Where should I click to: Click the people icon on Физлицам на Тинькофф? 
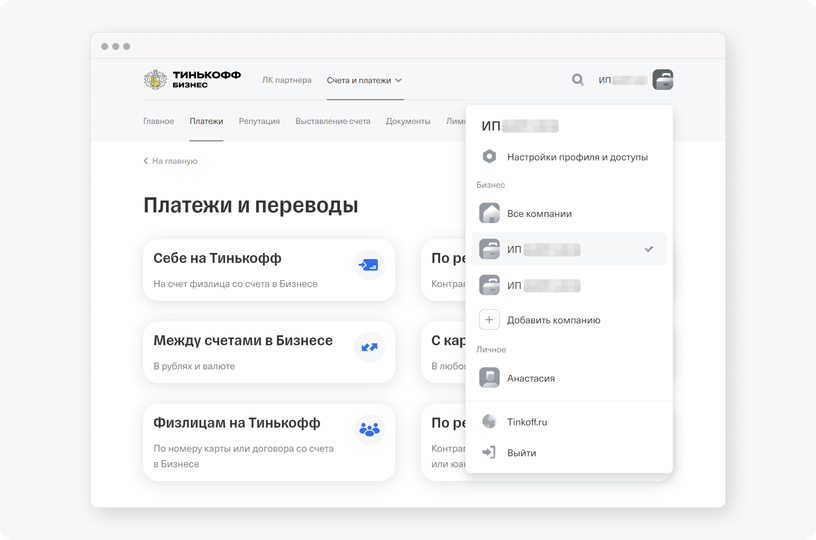pyautogui.click(x=369, y=429)
